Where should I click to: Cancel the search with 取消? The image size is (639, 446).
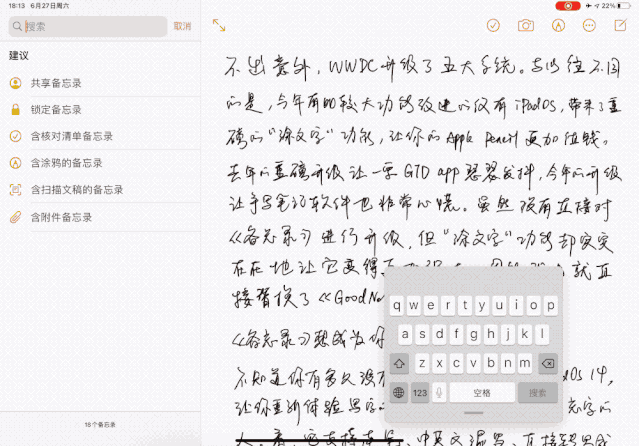point(182,26)
